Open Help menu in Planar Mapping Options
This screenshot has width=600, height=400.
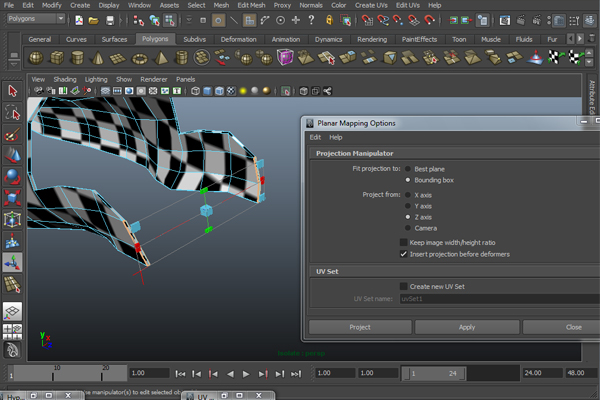(x=336, y=137)
